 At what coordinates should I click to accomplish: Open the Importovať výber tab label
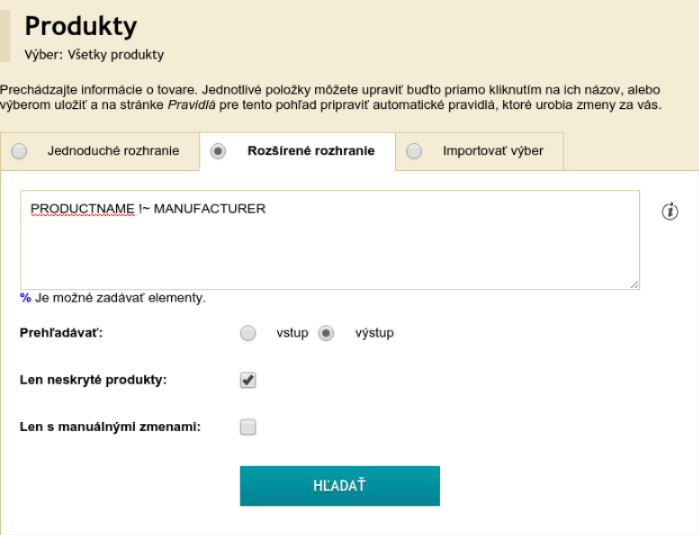click(x=493, y=151)
